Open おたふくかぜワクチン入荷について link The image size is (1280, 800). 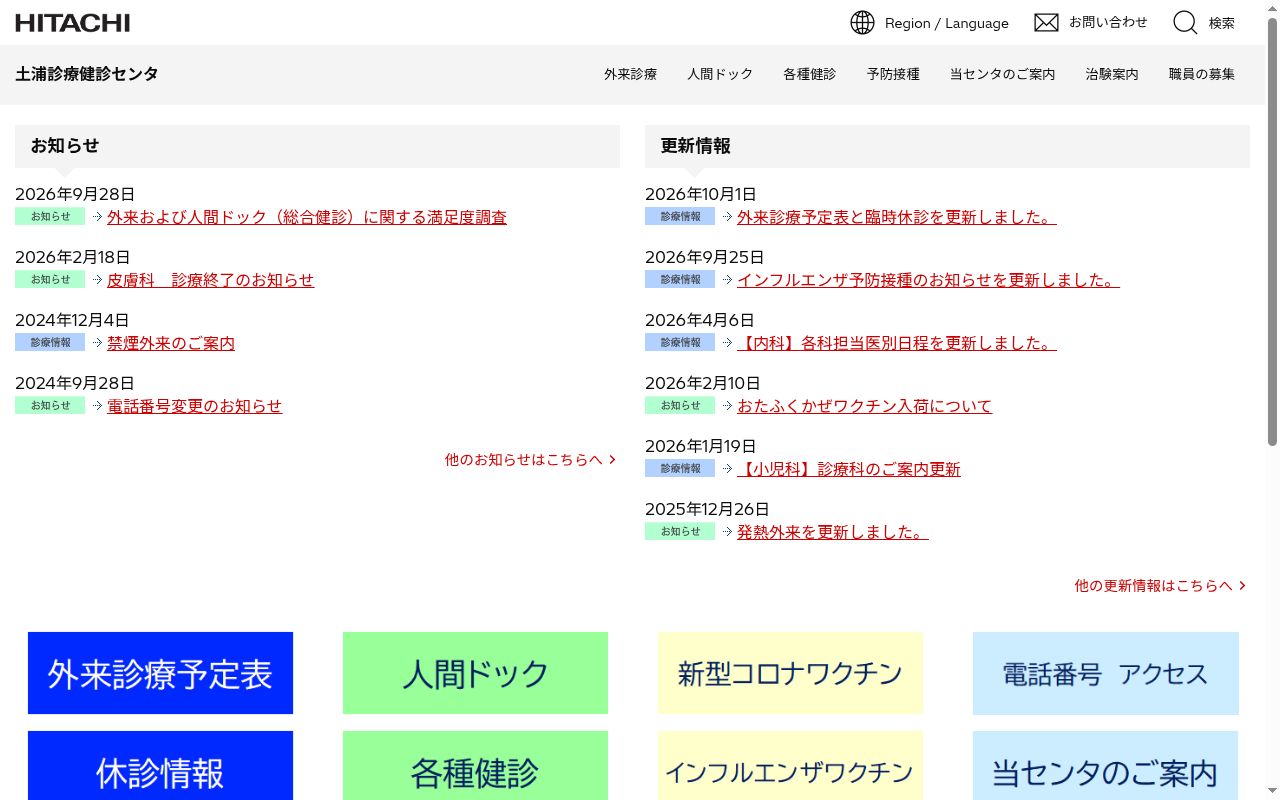click(x=865, y=406)
